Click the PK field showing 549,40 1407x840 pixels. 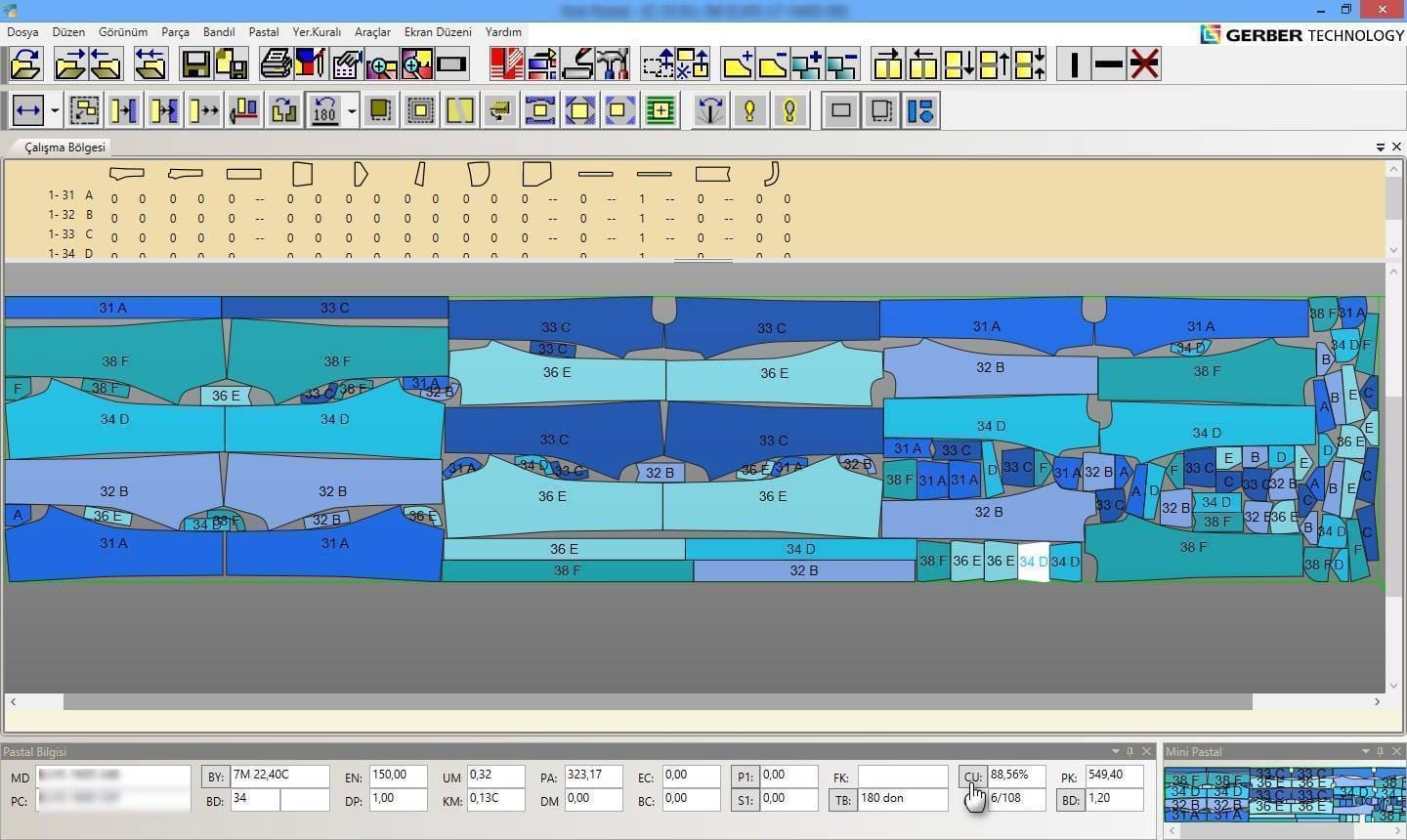tap(1114, 776)
